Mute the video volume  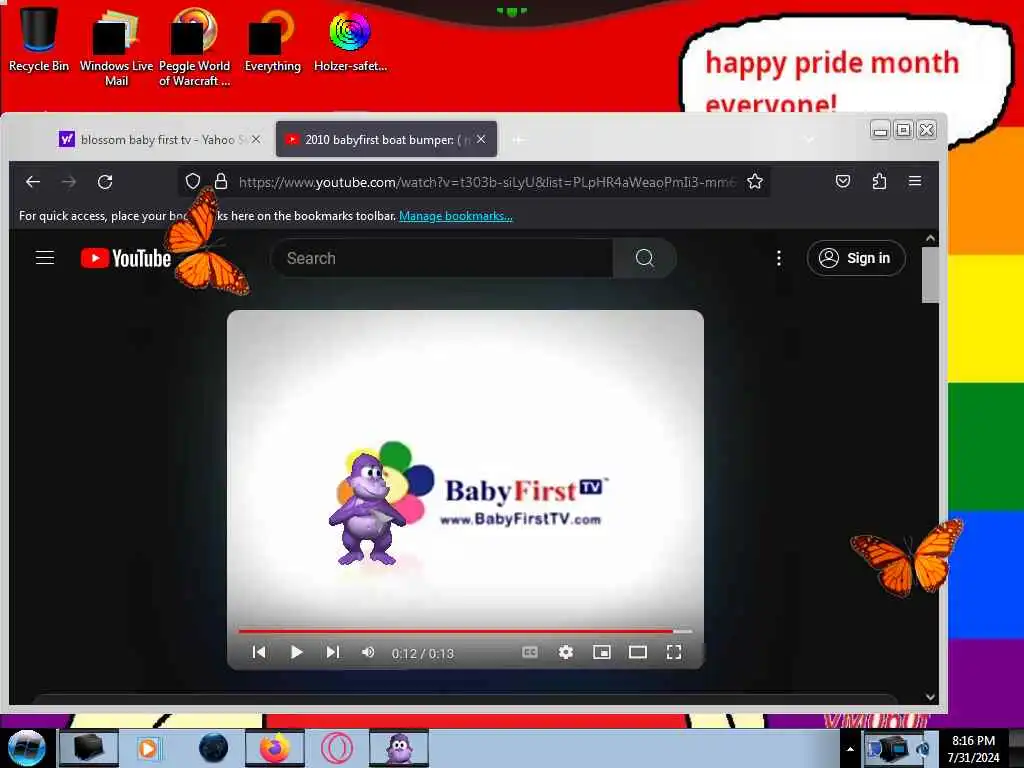368,652
